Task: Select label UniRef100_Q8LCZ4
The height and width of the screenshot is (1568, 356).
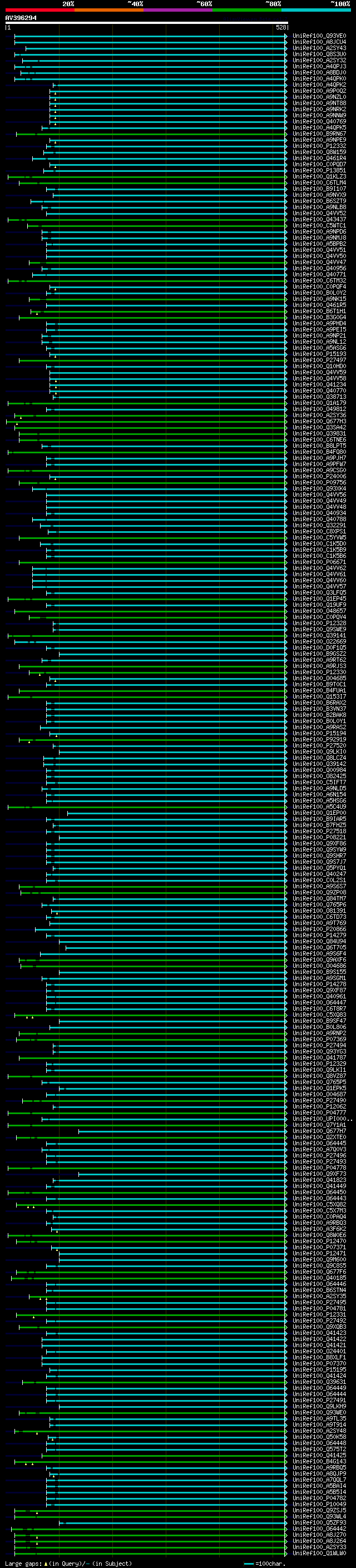Action: pos(319,758)
